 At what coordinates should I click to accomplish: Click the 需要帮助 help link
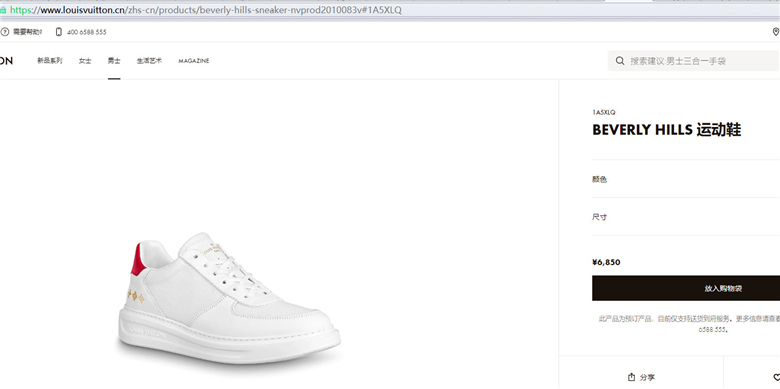(x=27, y=32)
